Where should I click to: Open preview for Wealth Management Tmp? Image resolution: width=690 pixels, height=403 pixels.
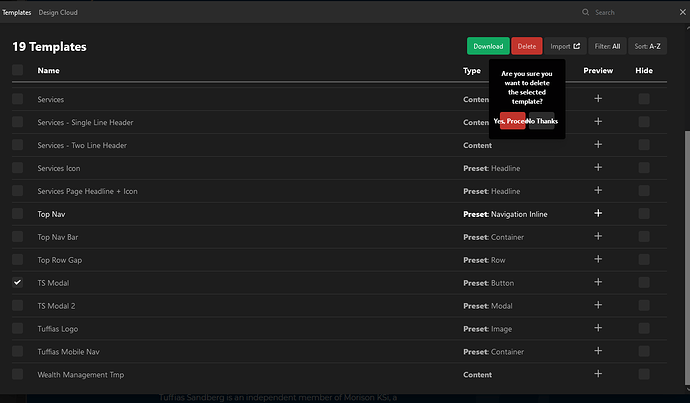click(x=598, y=374)
